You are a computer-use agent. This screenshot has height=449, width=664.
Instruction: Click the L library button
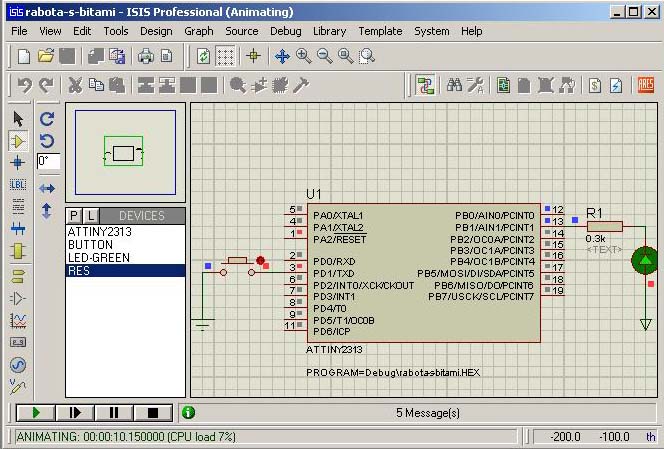(x=90, y=216)
